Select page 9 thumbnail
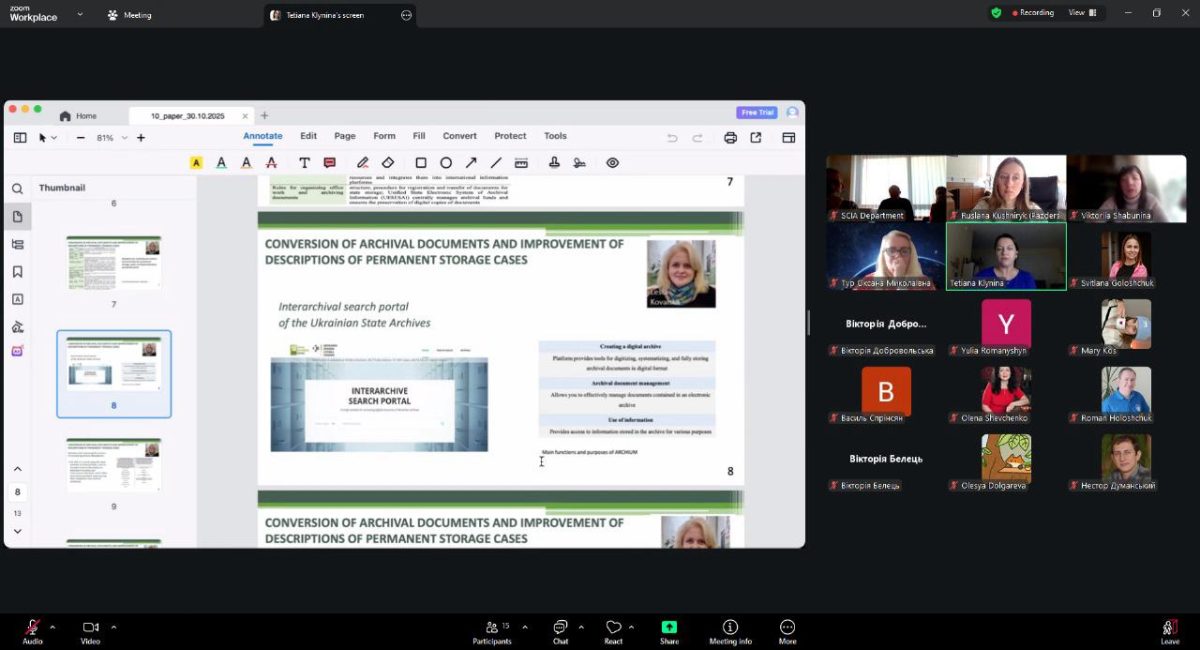Screen dimensions: 1200x650 coord(114,465)
